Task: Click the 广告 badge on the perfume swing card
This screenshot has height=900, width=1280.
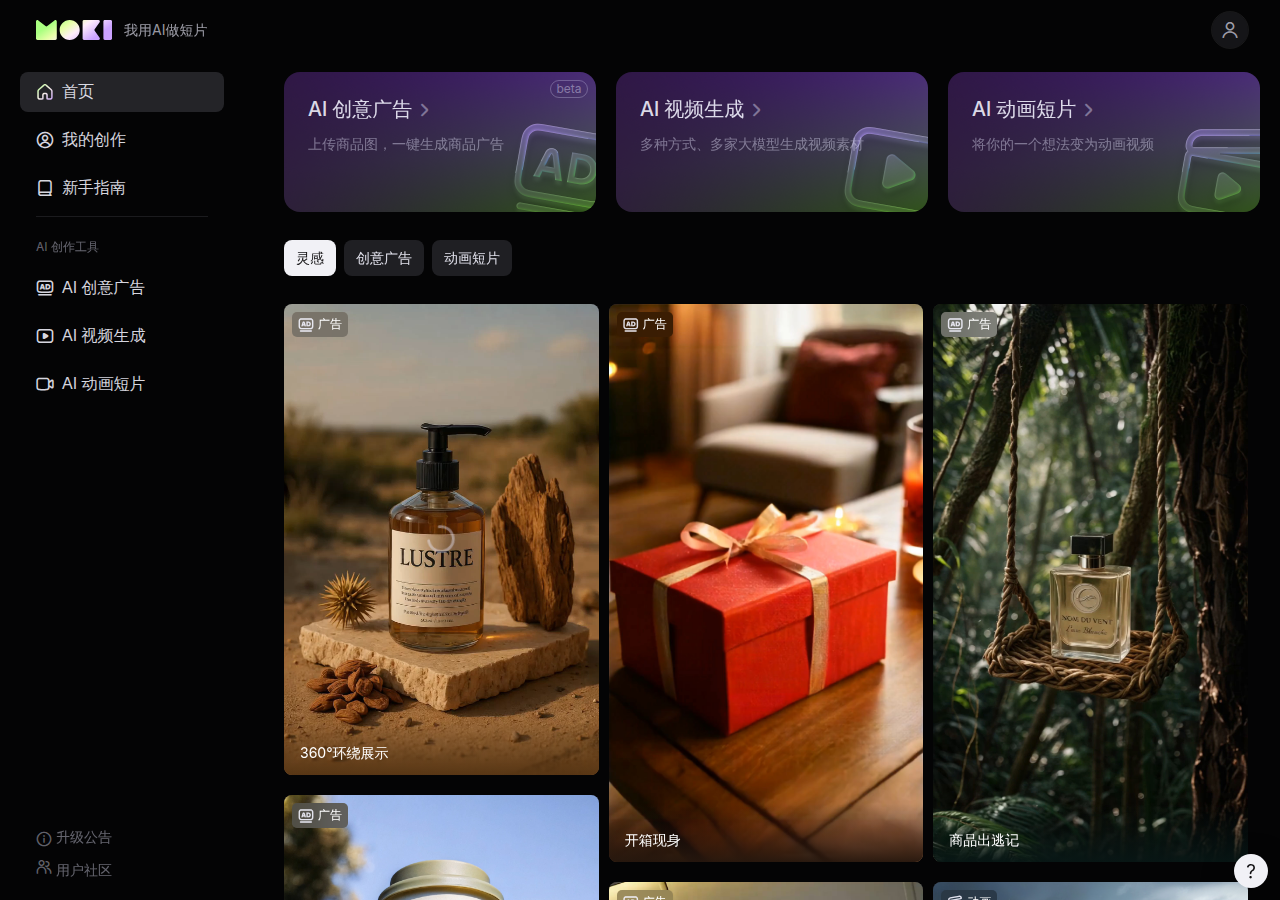Action: (969, 324)
